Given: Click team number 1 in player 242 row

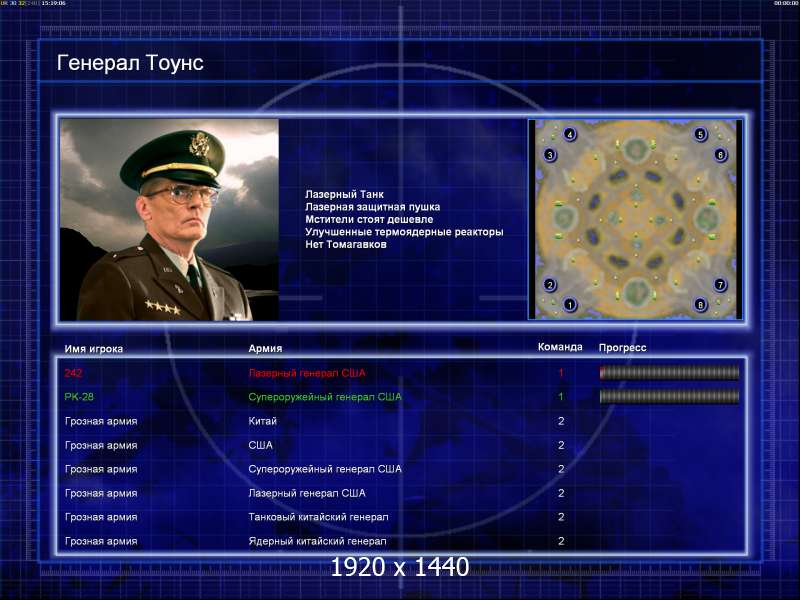Looking at the screenshot, I should click(x=561, y=373).
